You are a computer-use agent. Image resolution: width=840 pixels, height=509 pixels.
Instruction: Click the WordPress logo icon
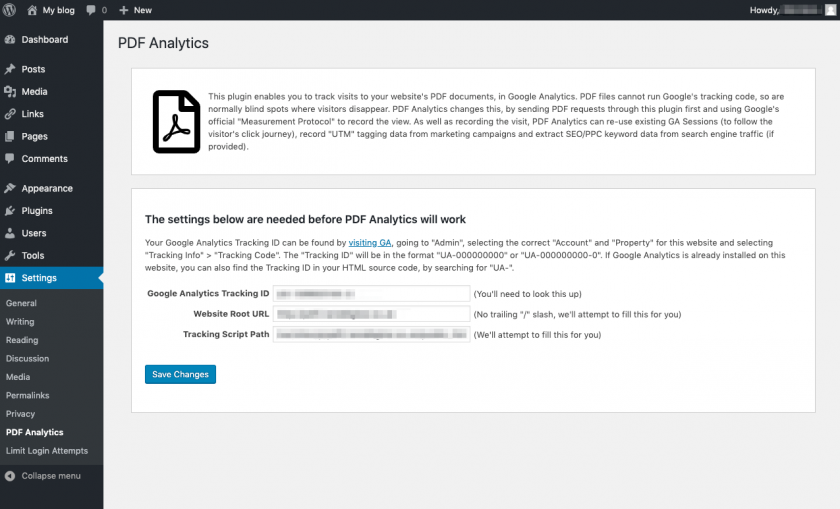click(x=9, y=9)
